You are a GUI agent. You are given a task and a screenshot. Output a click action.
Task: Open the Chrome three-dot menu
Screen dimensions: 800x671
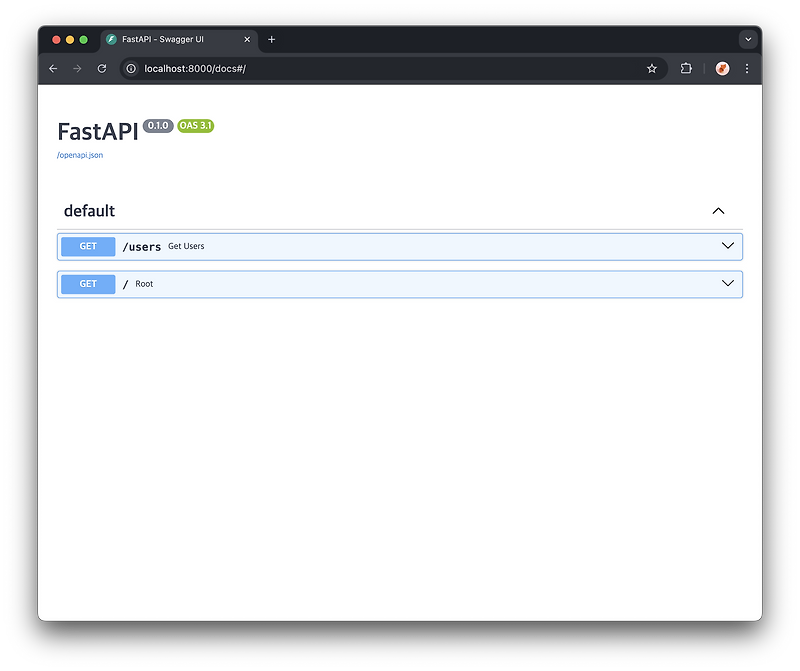747,69
